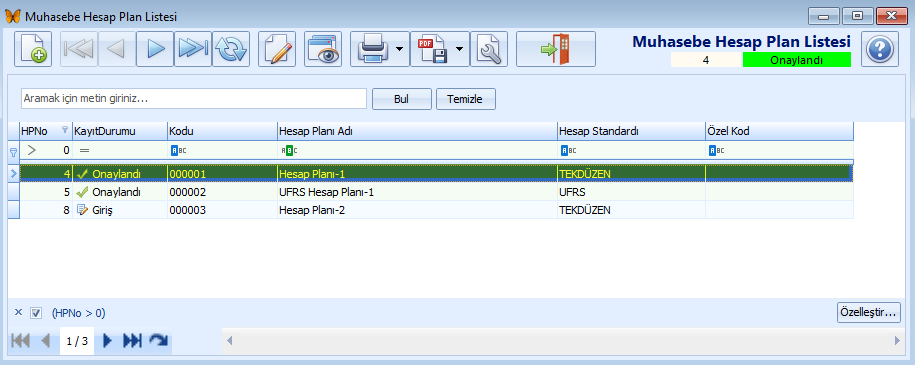Click the printer icon
Viewport: 915px width, 365px height.
tap(371, 49)
